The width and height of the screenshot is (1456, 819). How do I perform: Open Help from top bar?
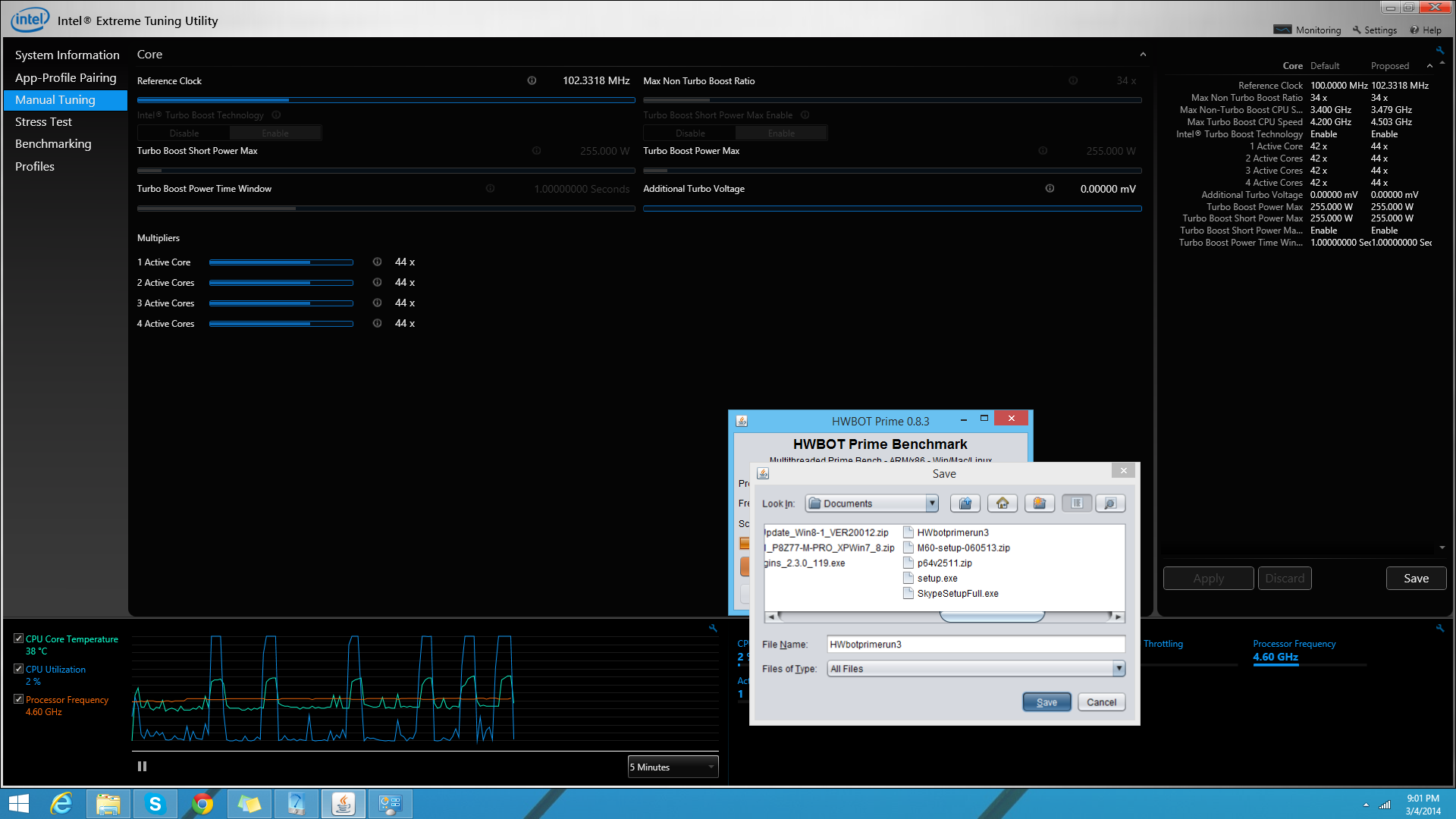pos(1426,30)
